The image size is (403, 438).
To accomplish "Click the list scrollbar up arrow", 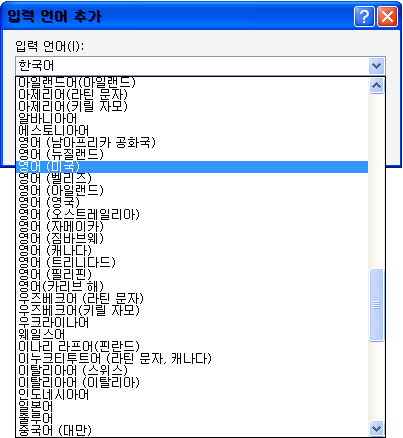I will click(x=377, y=86).
